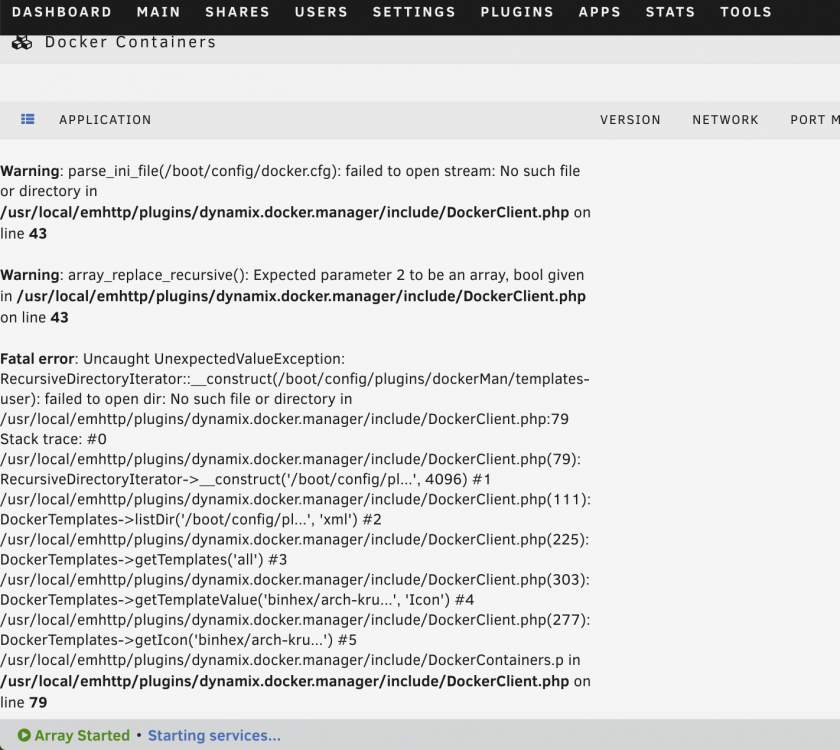This screenshot has height=750, width=840.
Task: Click the bold line number 79
Action: tap(38, 702)
